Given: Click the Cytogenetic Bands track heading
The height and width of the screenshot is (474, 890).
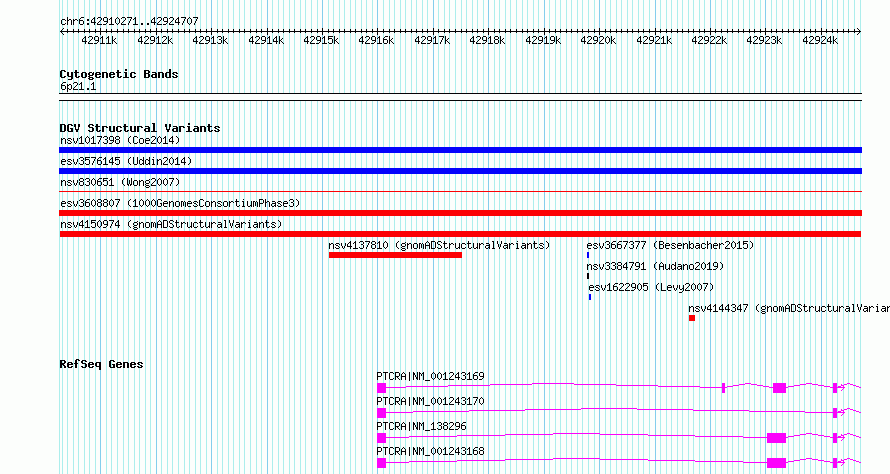Looking at the screenshot, I should [119, 74].
